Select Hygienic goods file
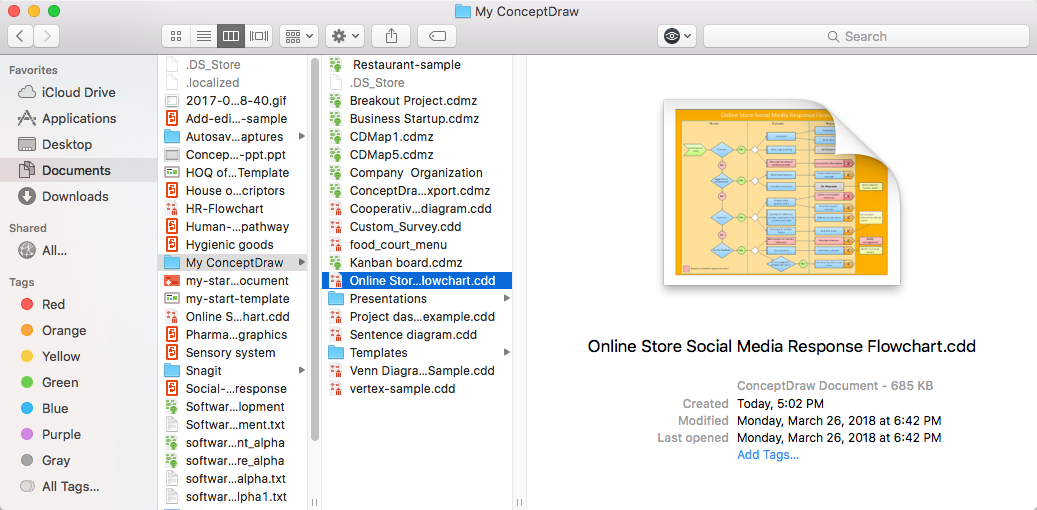This screenshot has width=1037, height=510. pos(233,245)
